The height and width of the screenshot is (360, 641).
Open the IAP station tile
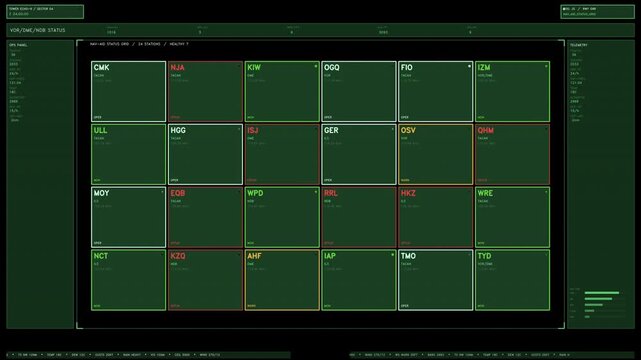[359, 280]
